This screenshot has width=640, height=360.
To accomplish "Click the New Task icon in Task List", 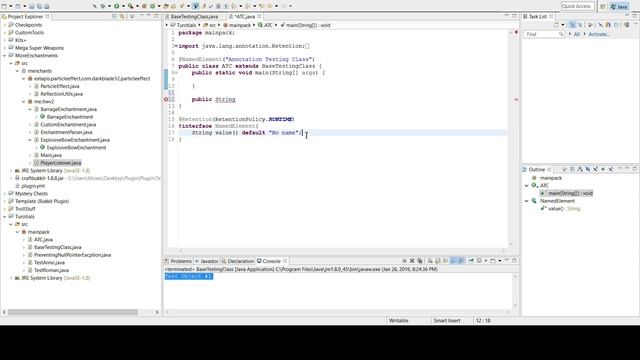I will (x=556, y=25).
